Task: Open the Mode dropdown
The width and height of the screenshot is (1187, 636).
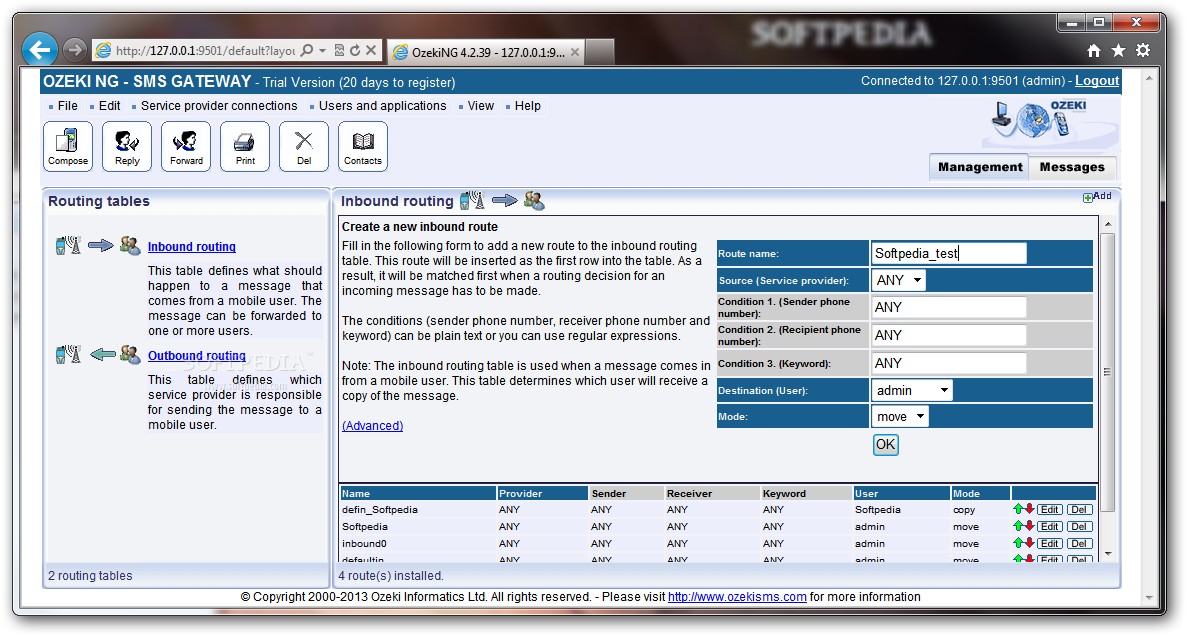Action: [x=900, y=416]
